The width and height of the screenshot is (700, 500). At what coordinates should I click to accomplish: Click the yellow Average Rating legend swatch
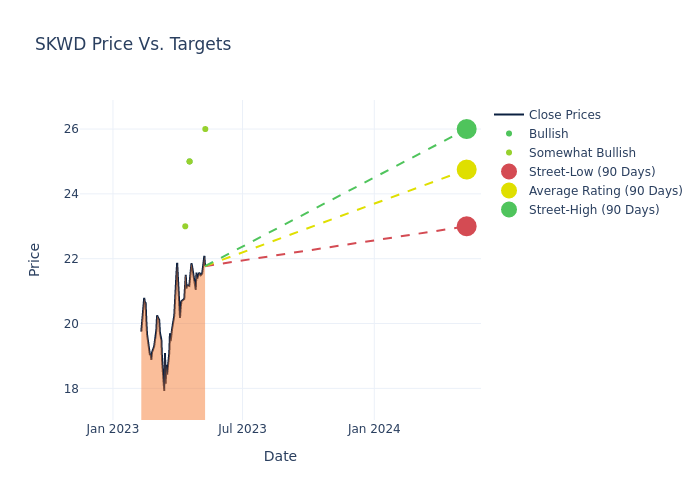click(x=509, y=191)
